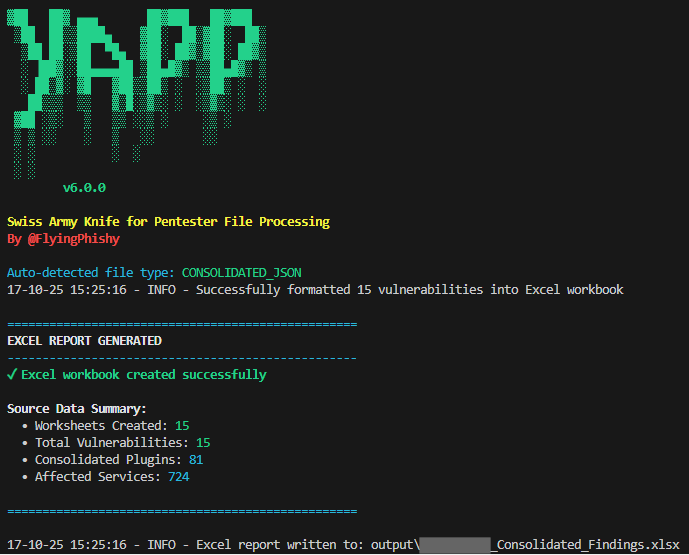Click the v6.0.0 version text

pos(84,188)
